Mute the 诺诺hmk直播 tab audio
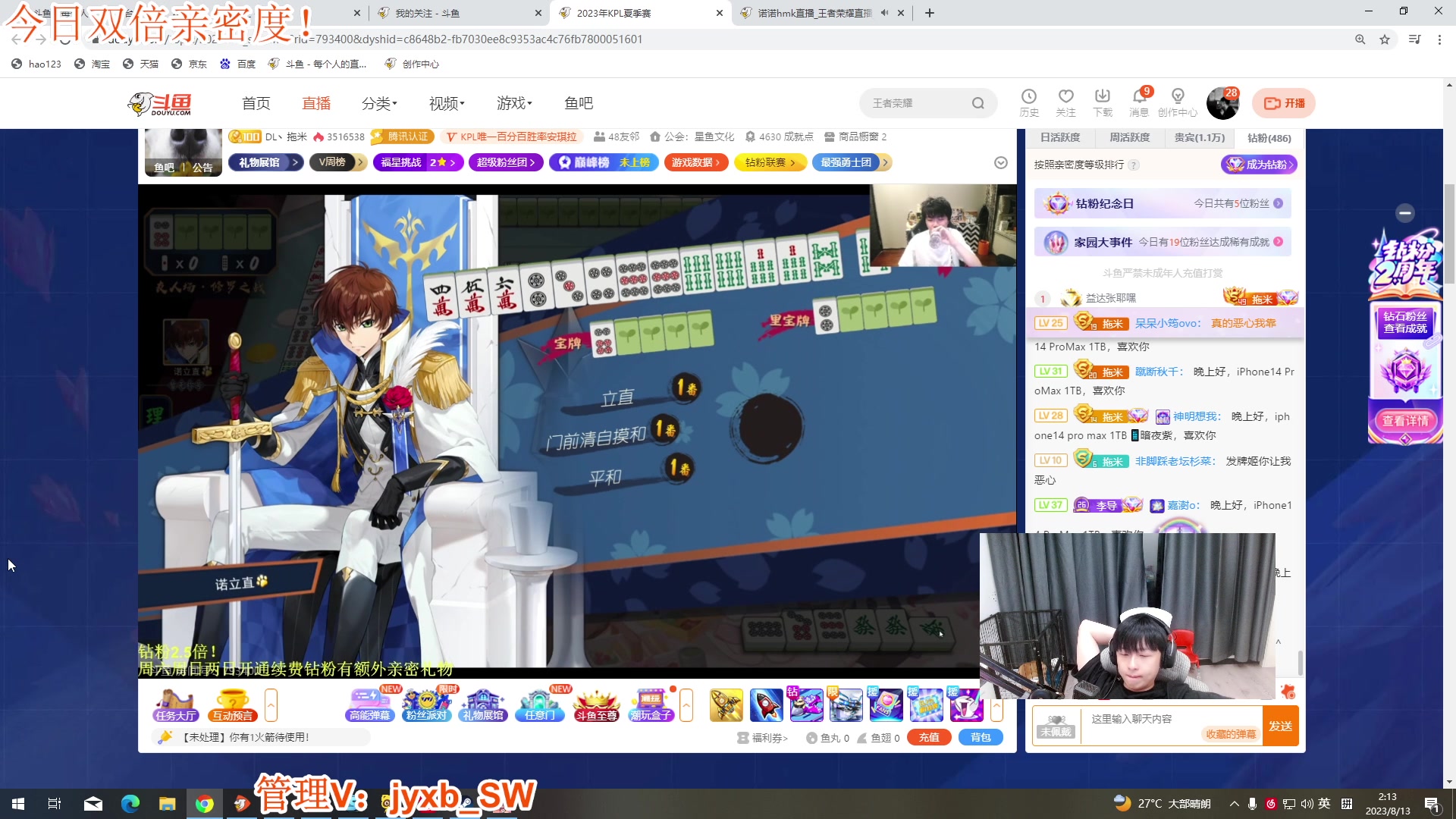The height and width of the screenshot is (819, 1456). click(x=884, y=13)
